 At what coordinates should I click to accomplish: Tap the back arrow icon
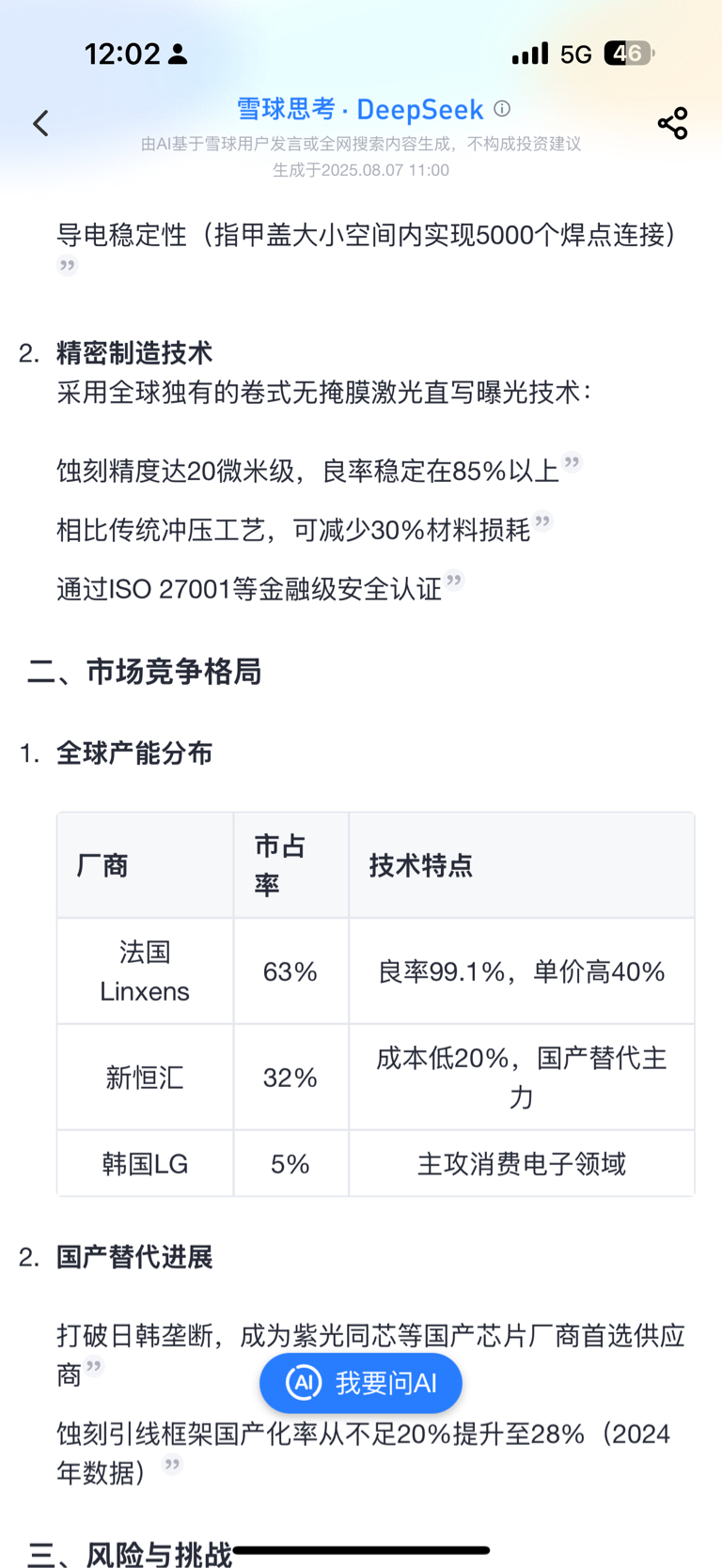[x=40, y=123]
